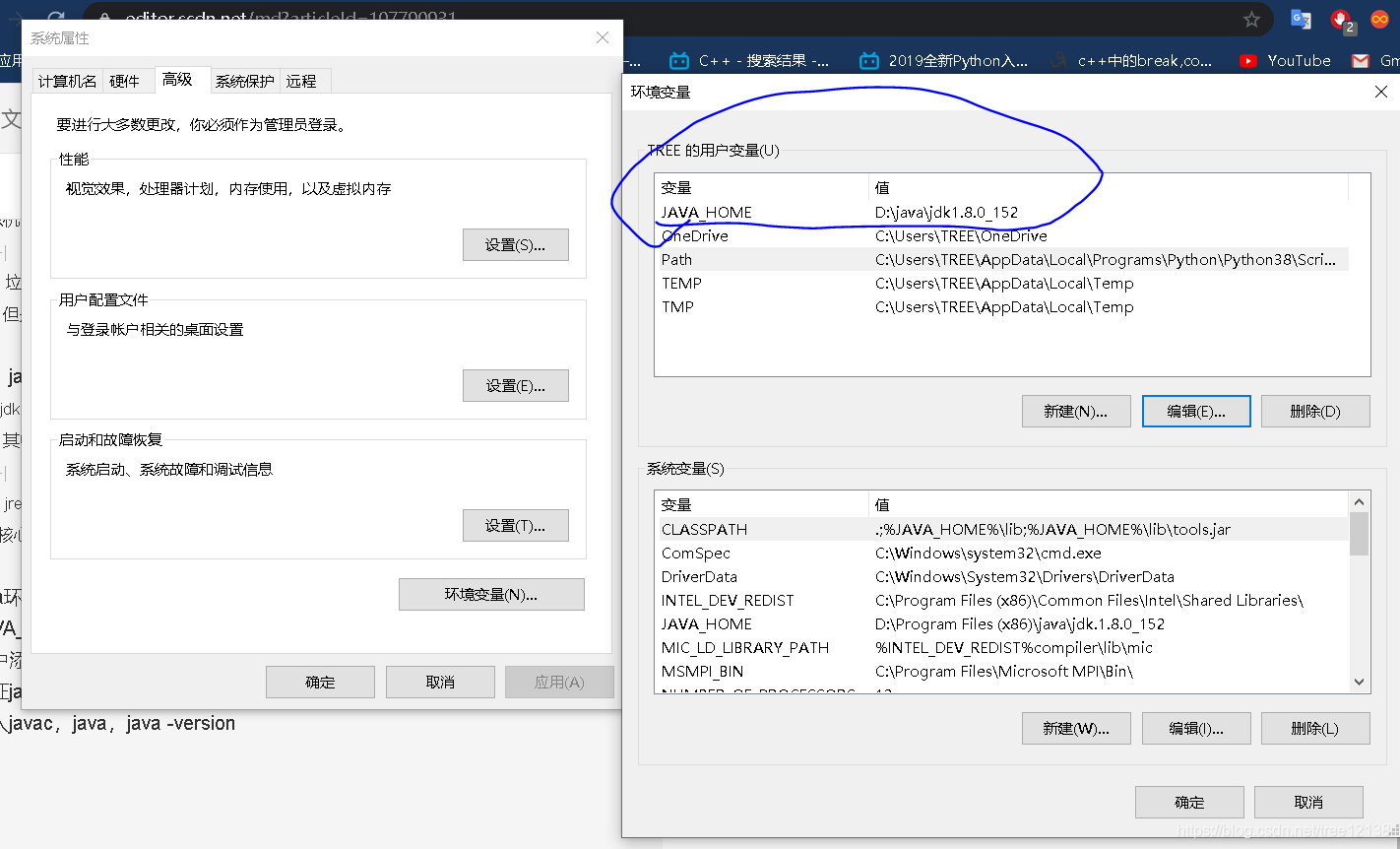Click the system variables scrollbar thumb
The height and width of the screenshot is (849, 1400).
1359,534
